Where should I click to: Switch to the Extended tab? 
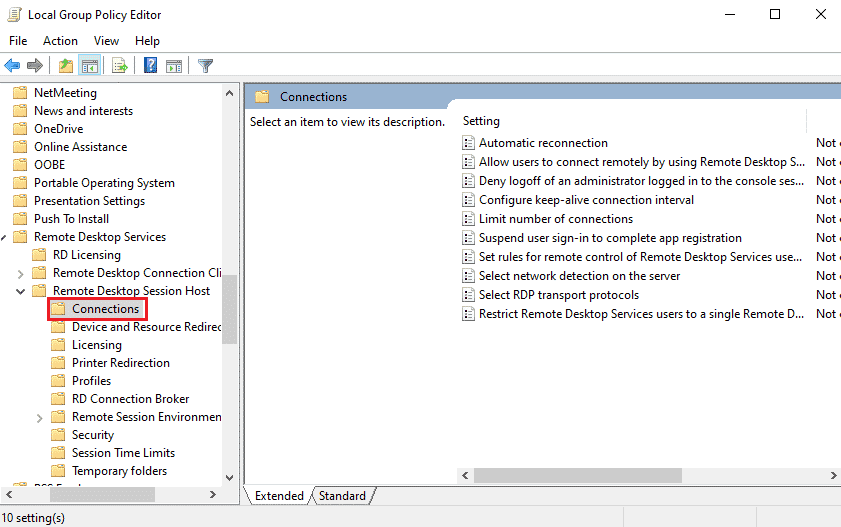[279, 496]
